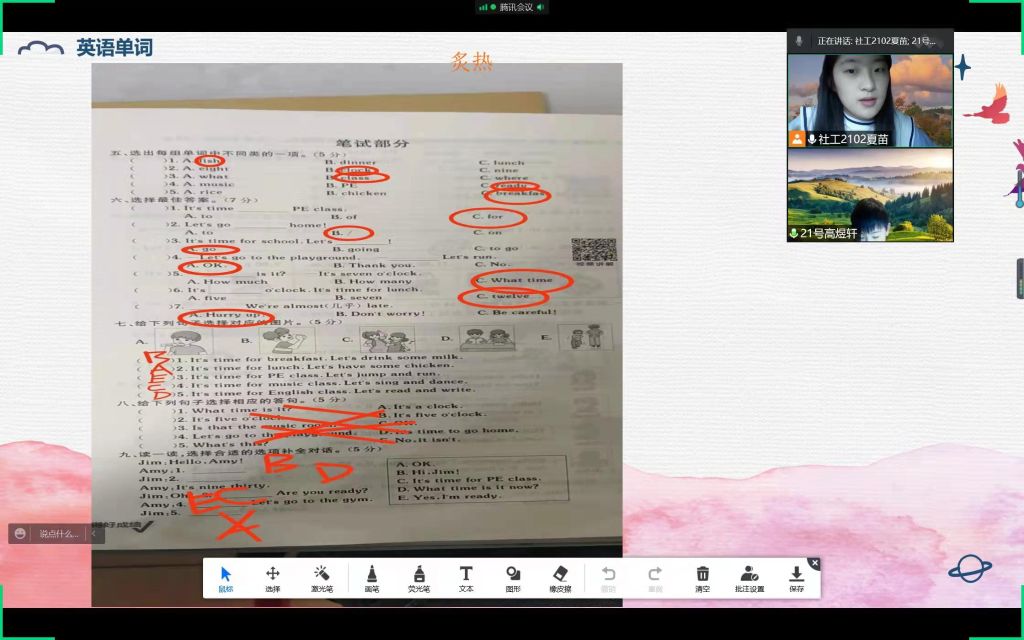Select the 荧光笔 highlighter tool
This screenshot has height=640, width=1024.
pyautogui.click(x=418, y=578)
